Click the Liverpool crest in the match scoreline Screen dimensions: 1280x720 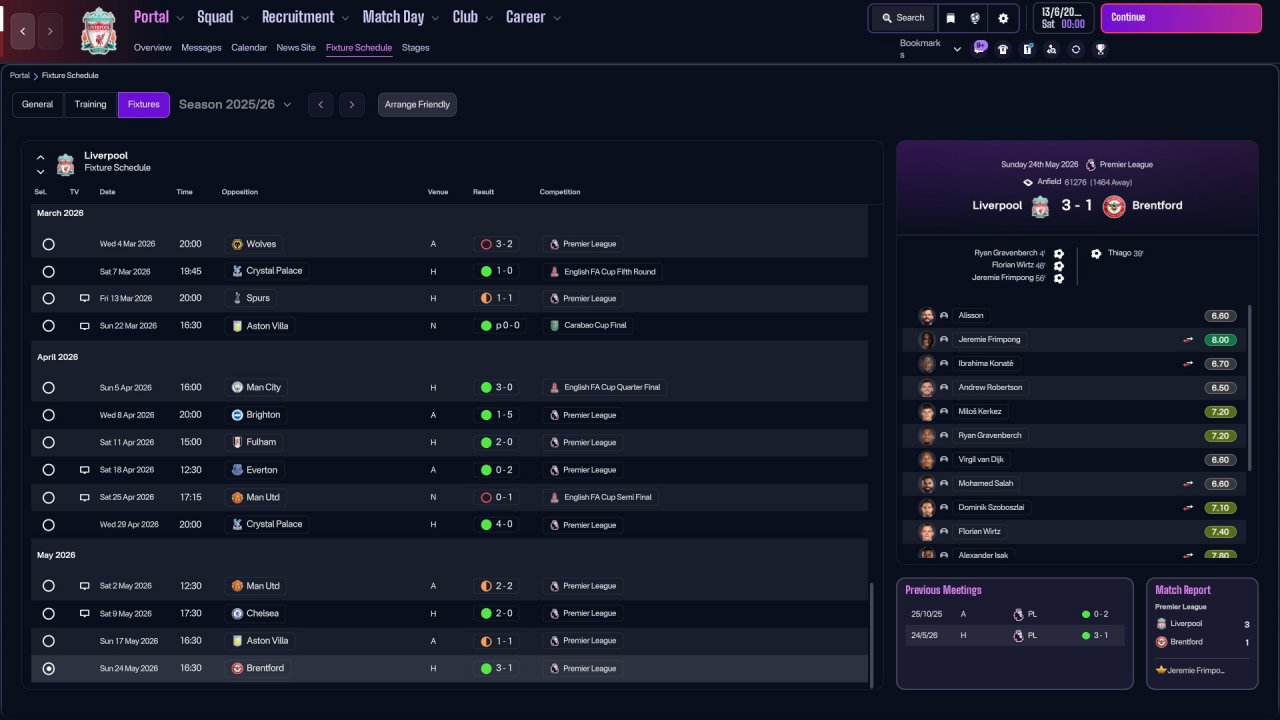coord(1040,206)
